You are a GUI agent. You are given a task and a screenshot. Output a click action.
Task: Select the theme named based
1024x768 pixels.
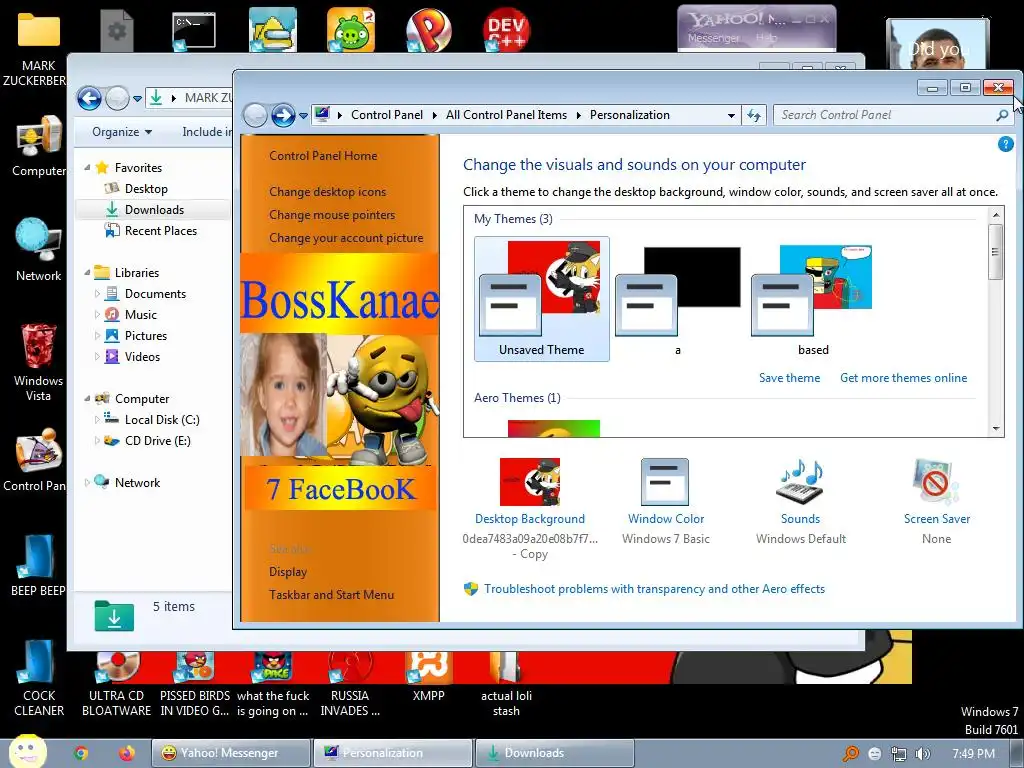pos(813,298)
